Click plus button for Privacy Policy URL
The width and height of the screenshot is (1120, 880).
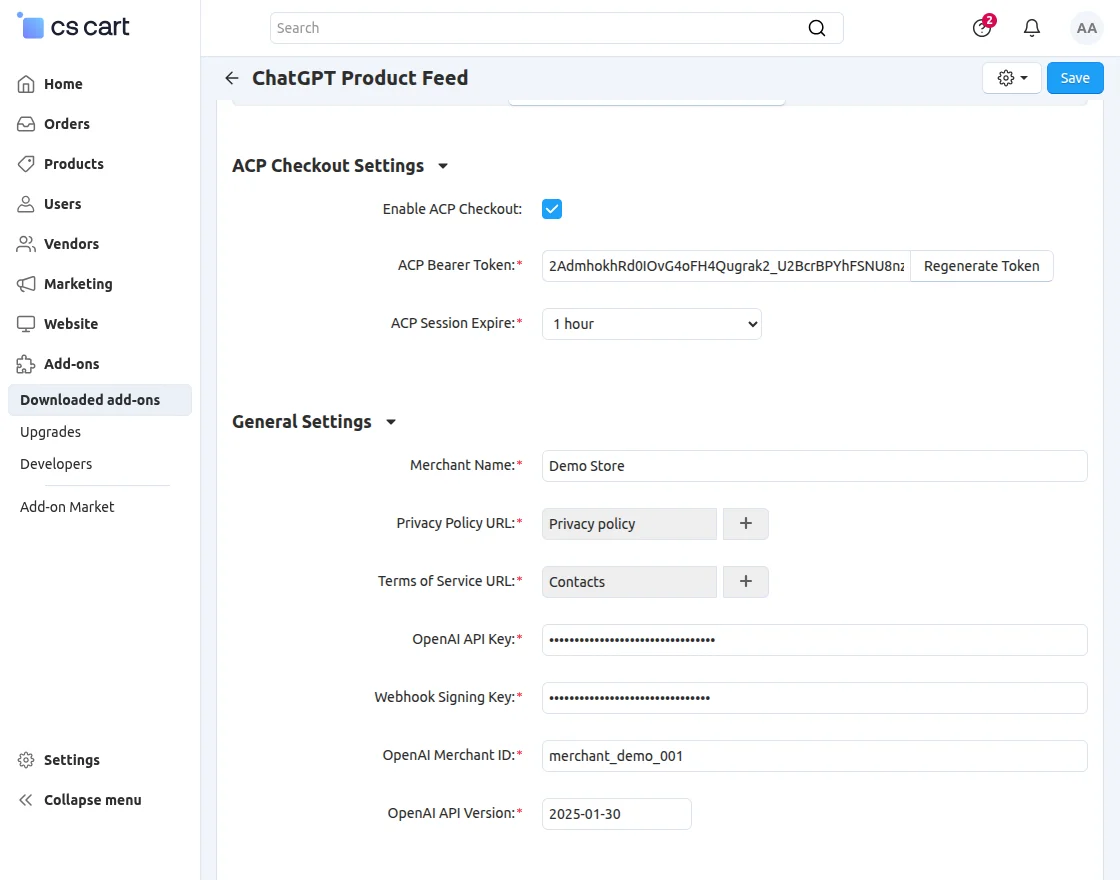[746, 524]
